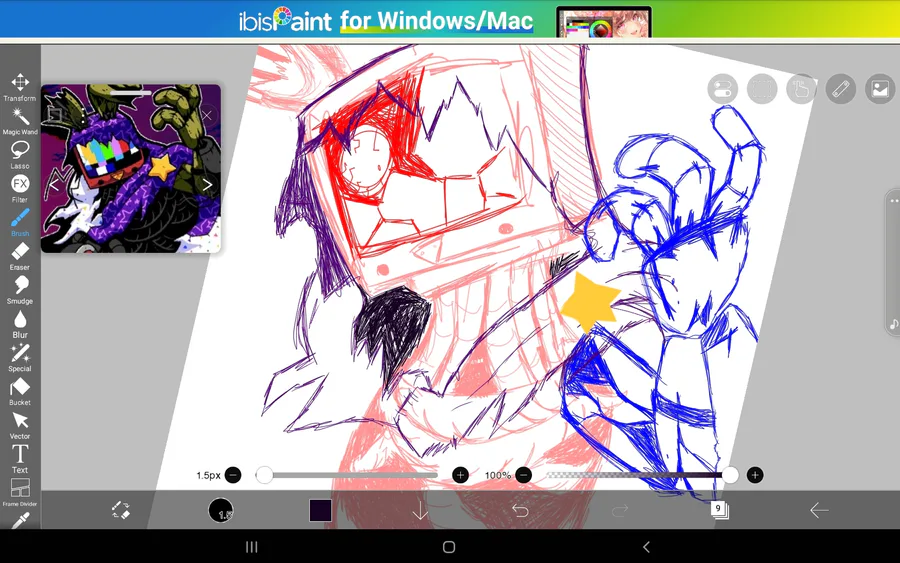Redo the last undone stroke

click(x=620, y=510)
